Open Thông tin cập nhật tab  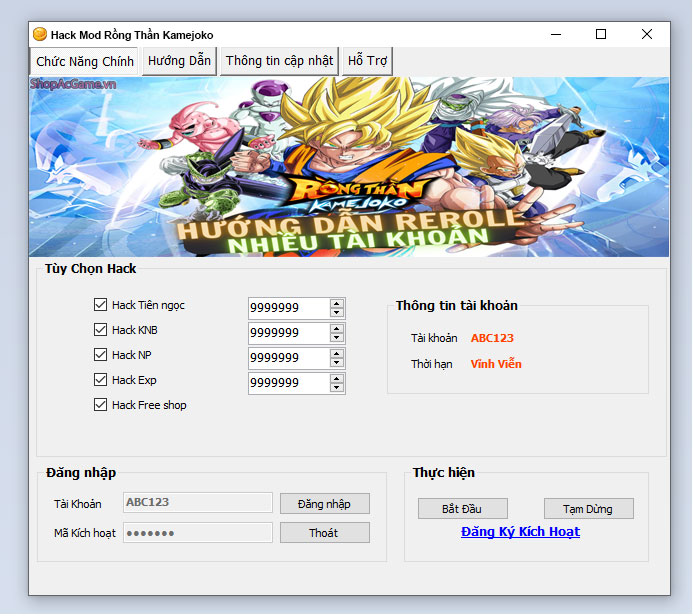coord(279,61)
